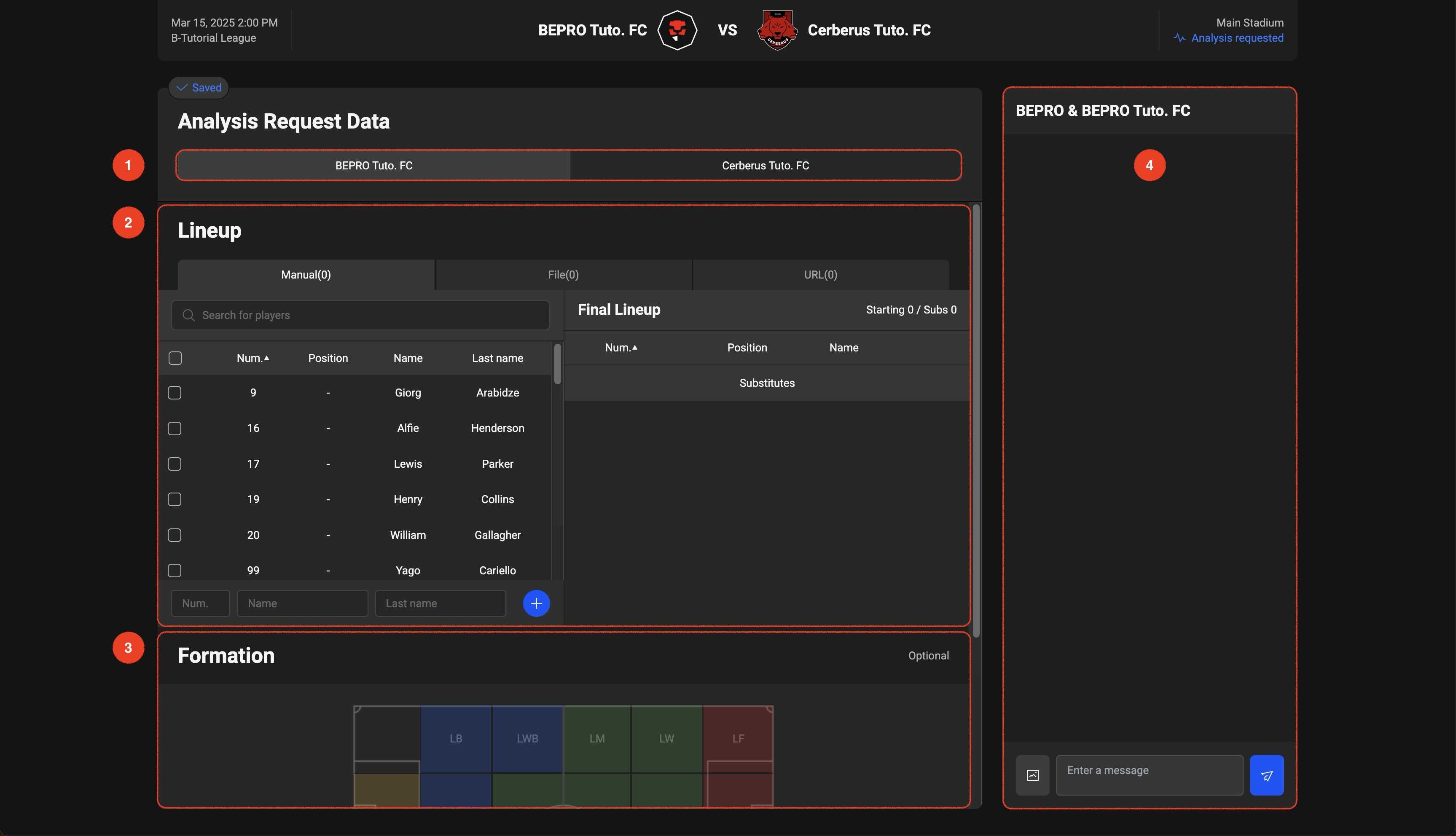Click the Enter a message input field
This screenshot has height=836, width=1456.
coord(1149,774)
